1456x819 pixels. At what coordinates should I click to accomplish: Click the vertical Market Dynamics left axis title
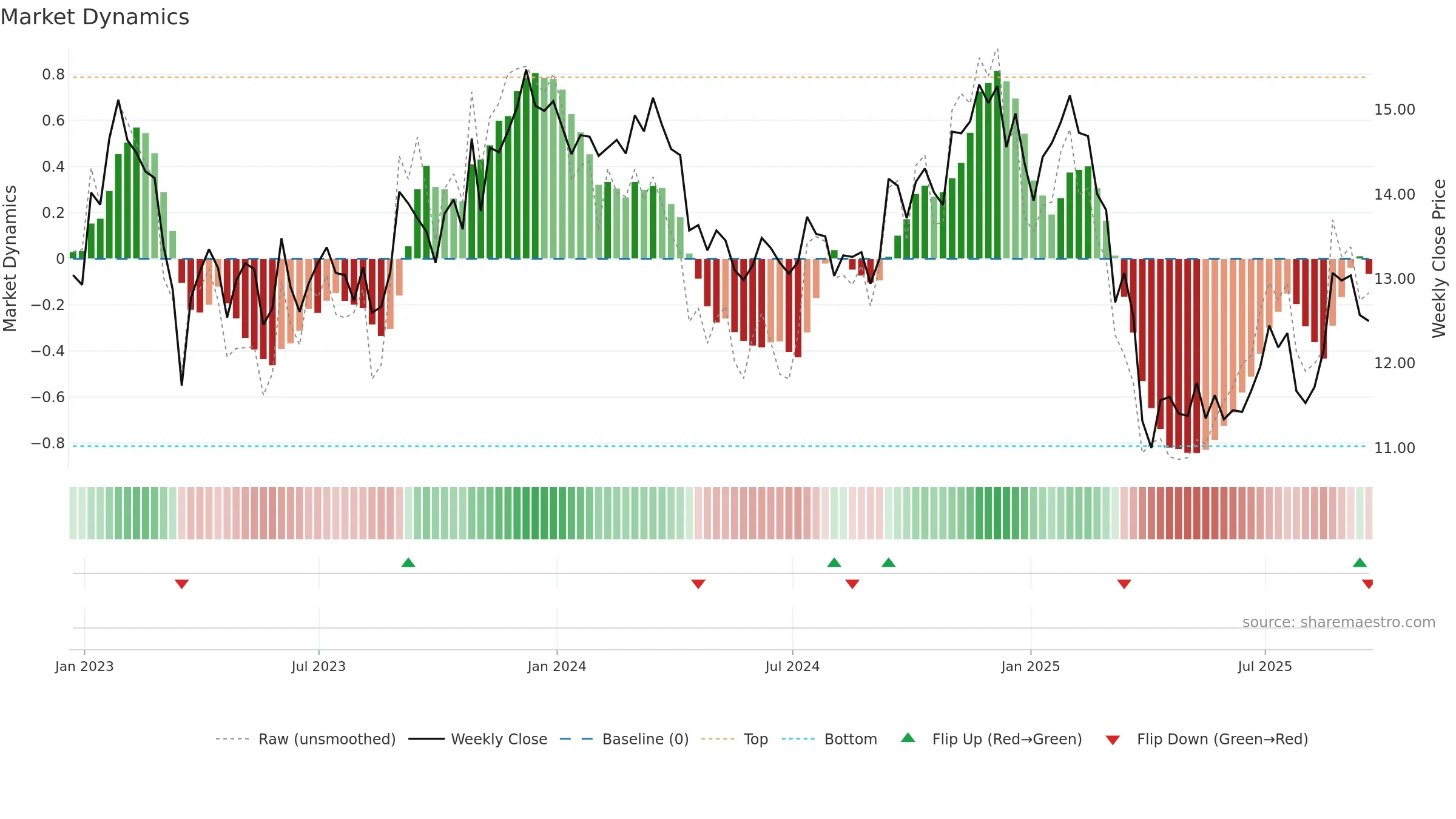coord(10,258)
